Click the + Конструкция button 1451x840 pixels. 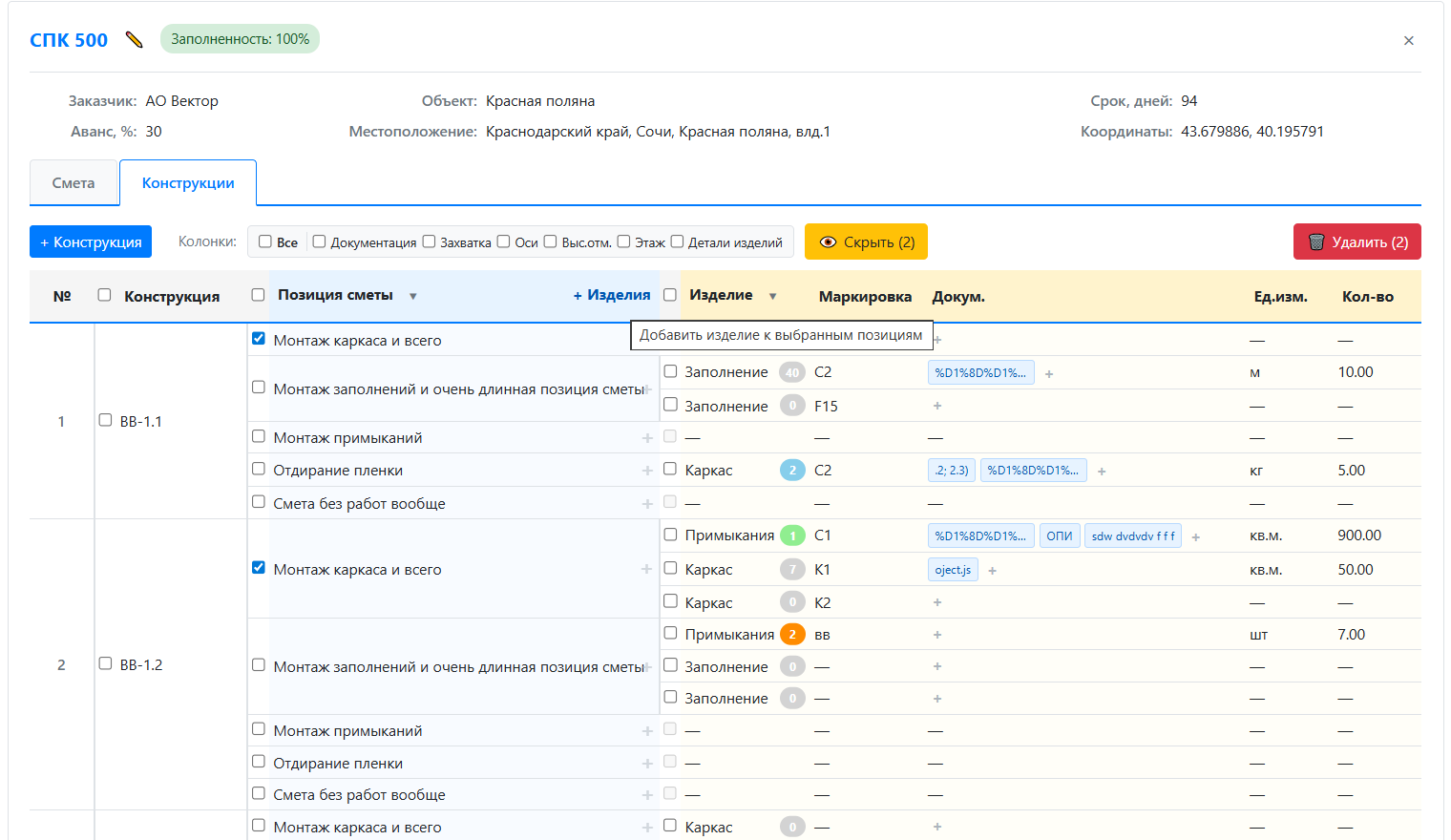(91, 242)
